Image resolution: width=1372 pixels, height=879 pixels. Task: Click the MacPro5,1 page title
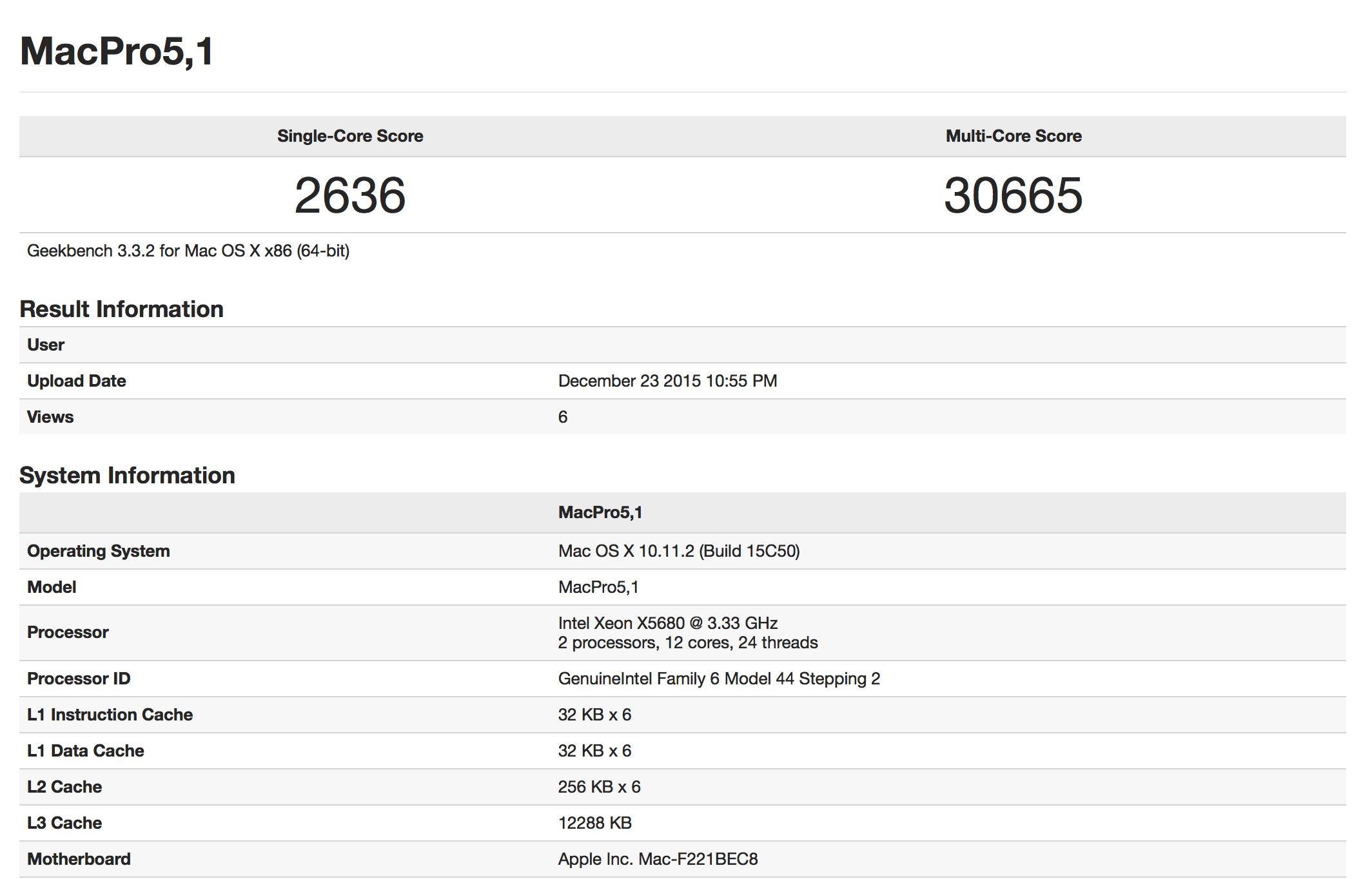pyautogui.click(x=117, y=52)
